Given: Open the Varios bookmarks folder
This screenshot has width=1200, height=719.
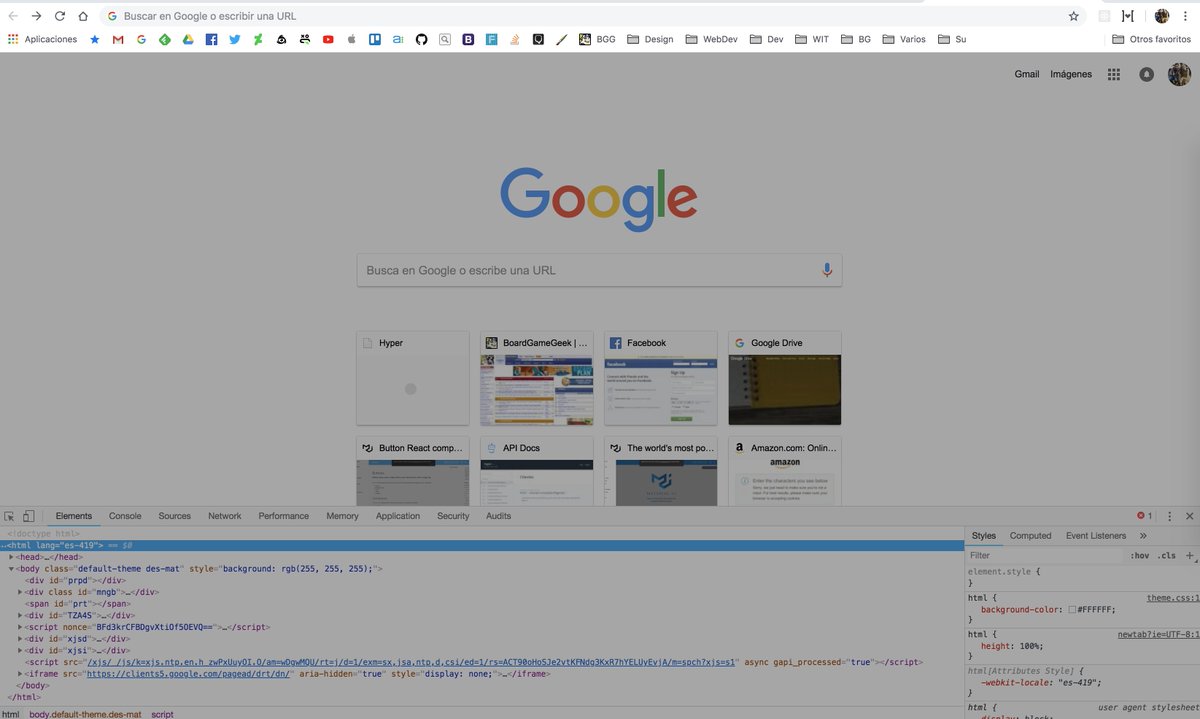Looking at the screenshot, I should click(x=903, y=40).
